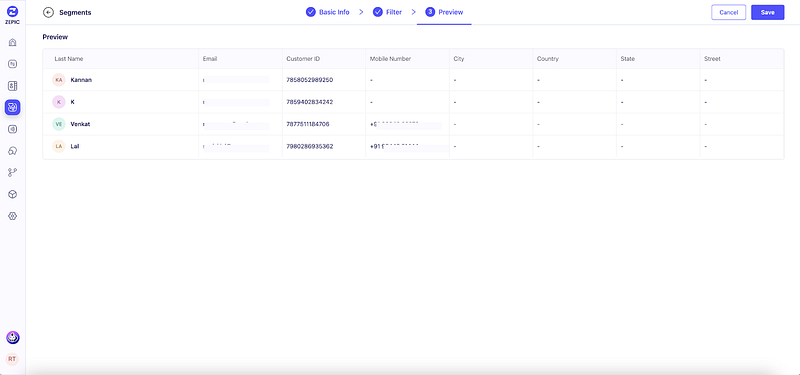Click the State column header

(x=628, y=59)
